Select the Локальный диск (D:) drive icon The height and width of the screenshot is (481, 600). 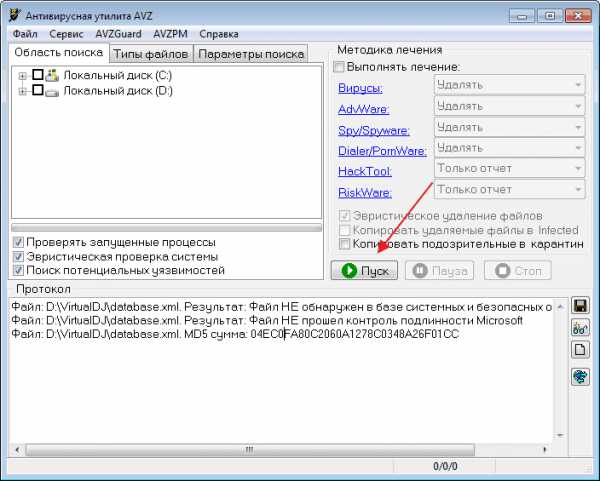[x=53, y=90]
